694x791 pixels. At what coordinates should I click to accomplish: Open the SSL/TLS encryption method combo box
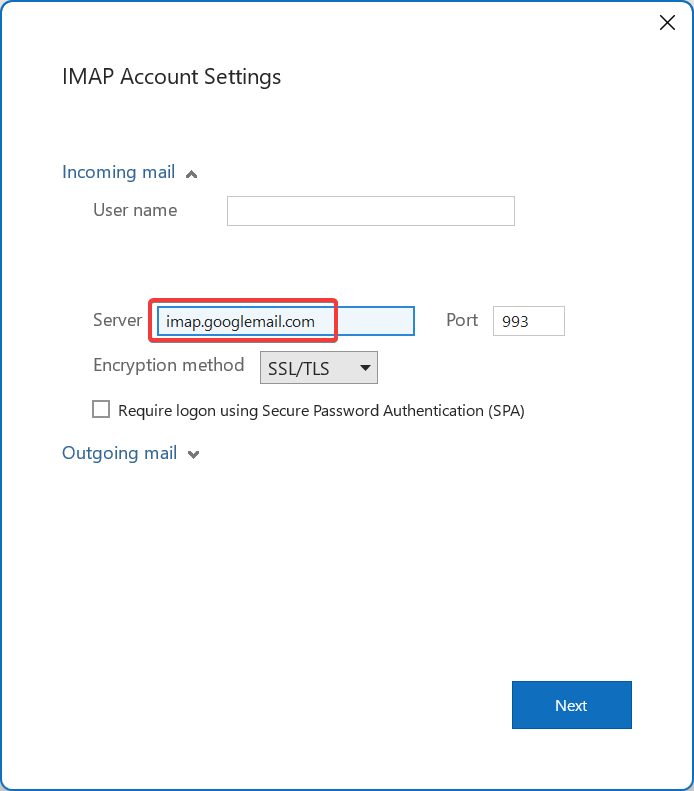pyautogui.click(x=319, y=368)
